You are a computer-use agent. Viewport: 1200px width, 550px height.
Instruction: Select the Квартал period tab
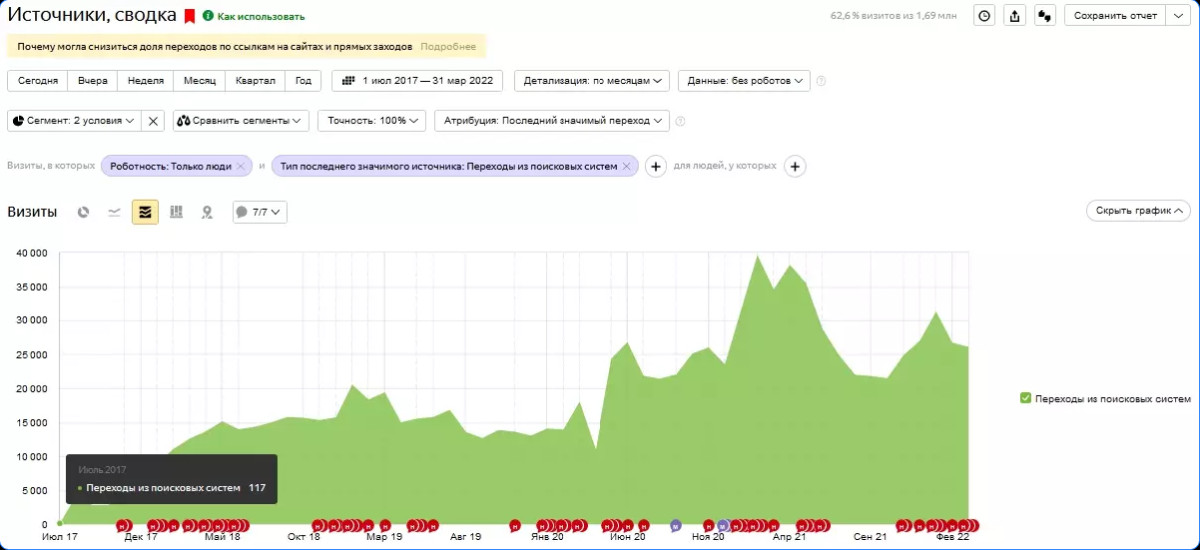pos(256,81)
